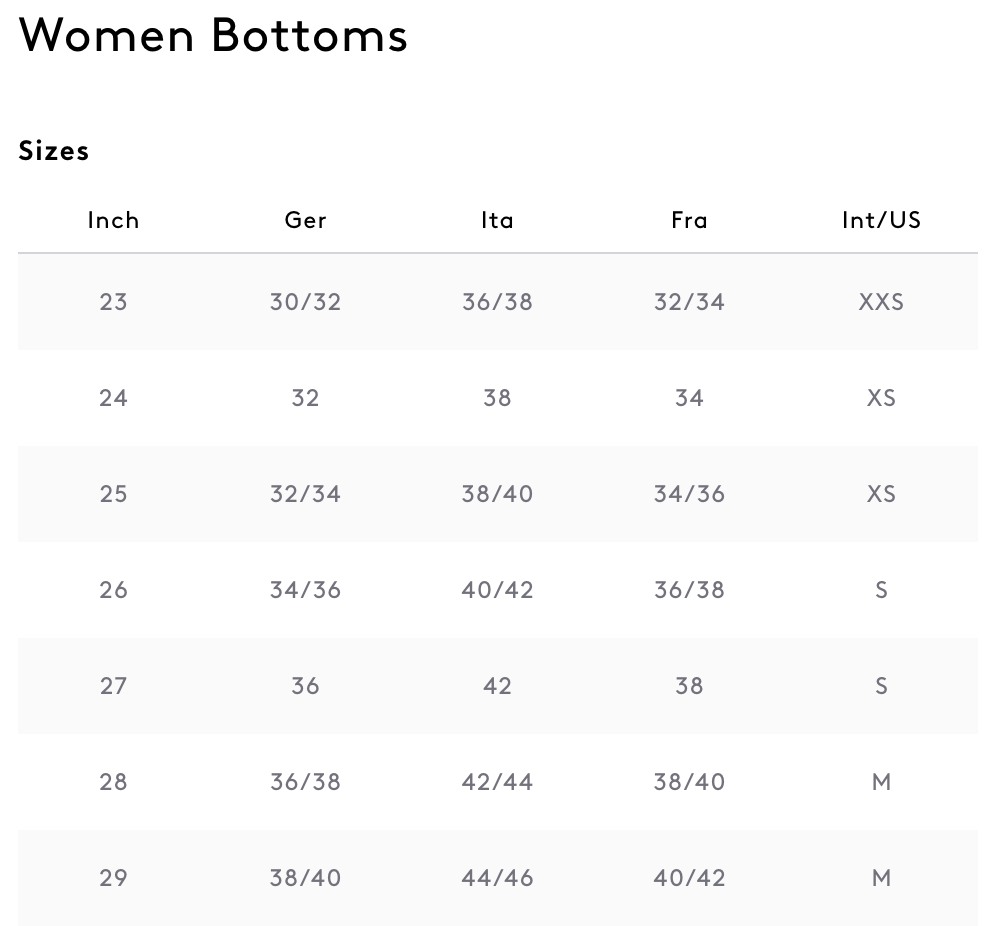Click the Women Bottoms heading
986x926 pixels.
pyautogui.click(x=213, y=35)
